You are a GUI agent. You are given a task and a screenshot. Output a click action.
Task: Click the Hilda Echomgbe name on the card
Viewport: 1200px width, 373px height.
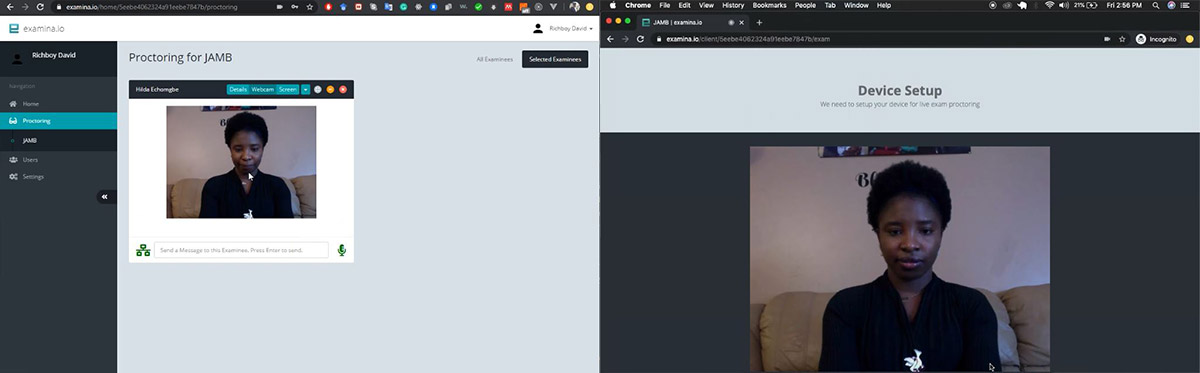[x=157, y=89]
